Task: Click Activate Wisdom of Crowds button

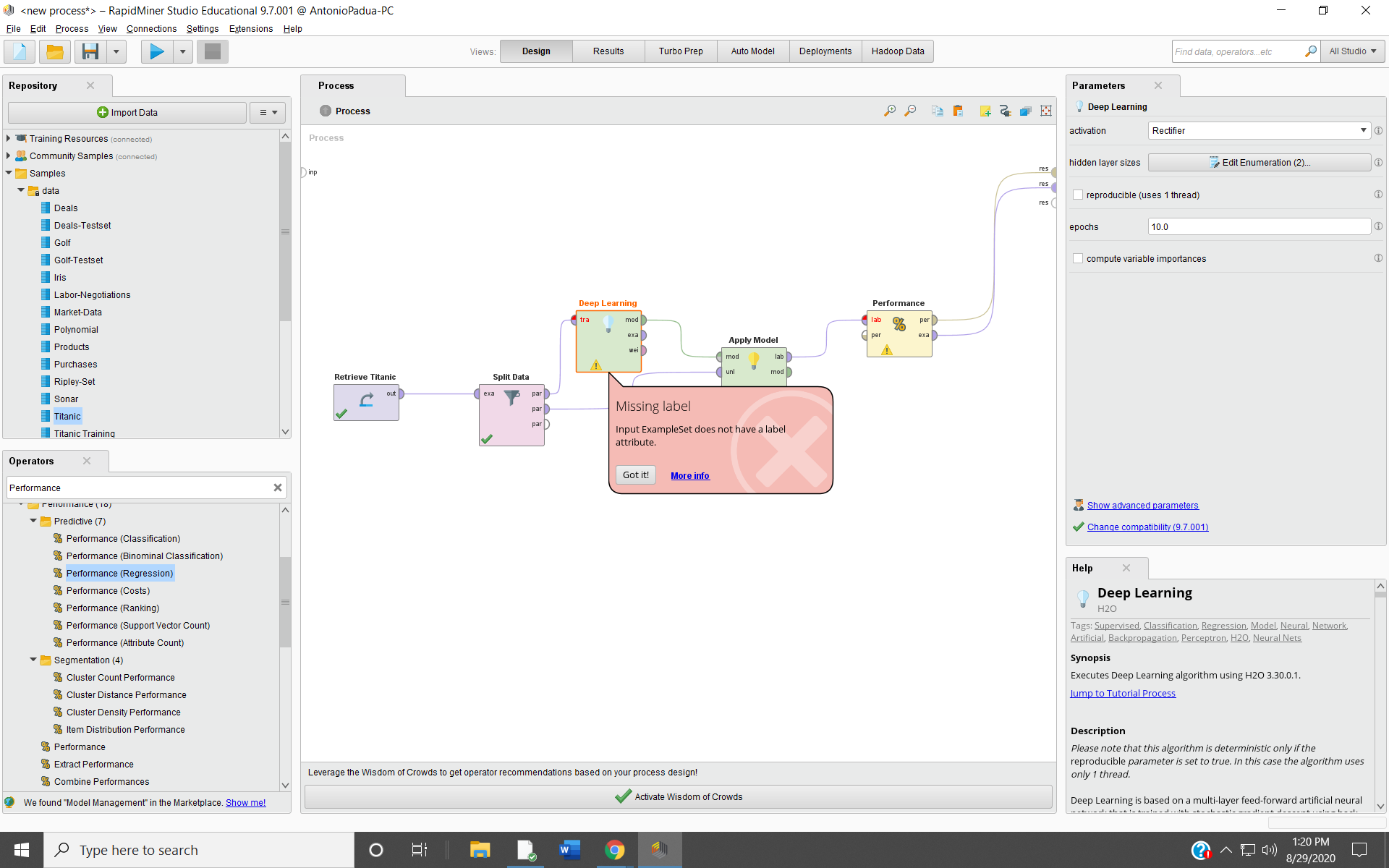Action: (679, 797)
